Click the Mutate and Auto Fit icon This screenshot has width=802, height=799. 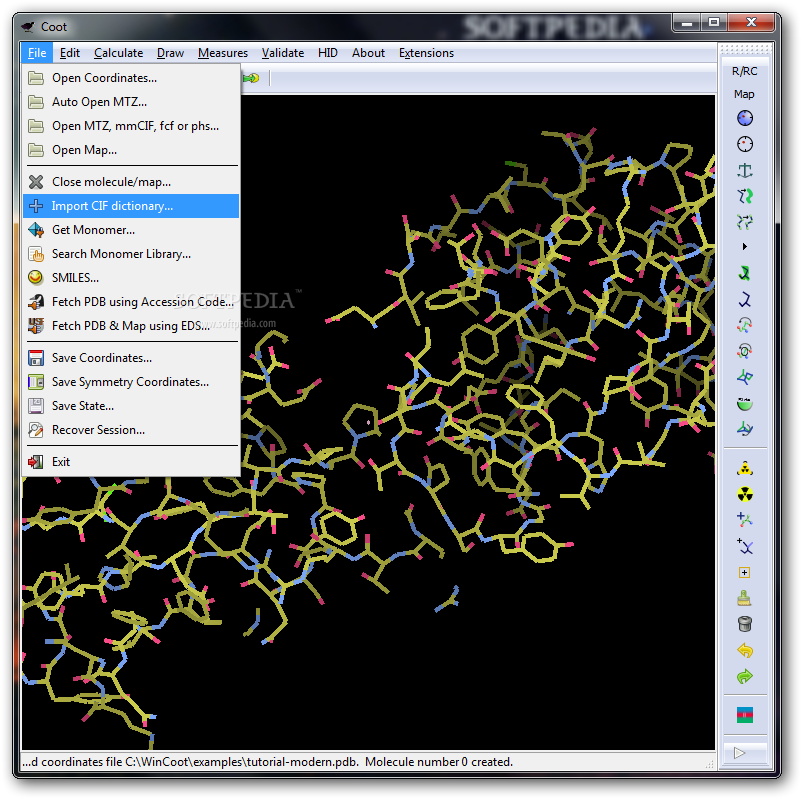click(x=745, y=468)
